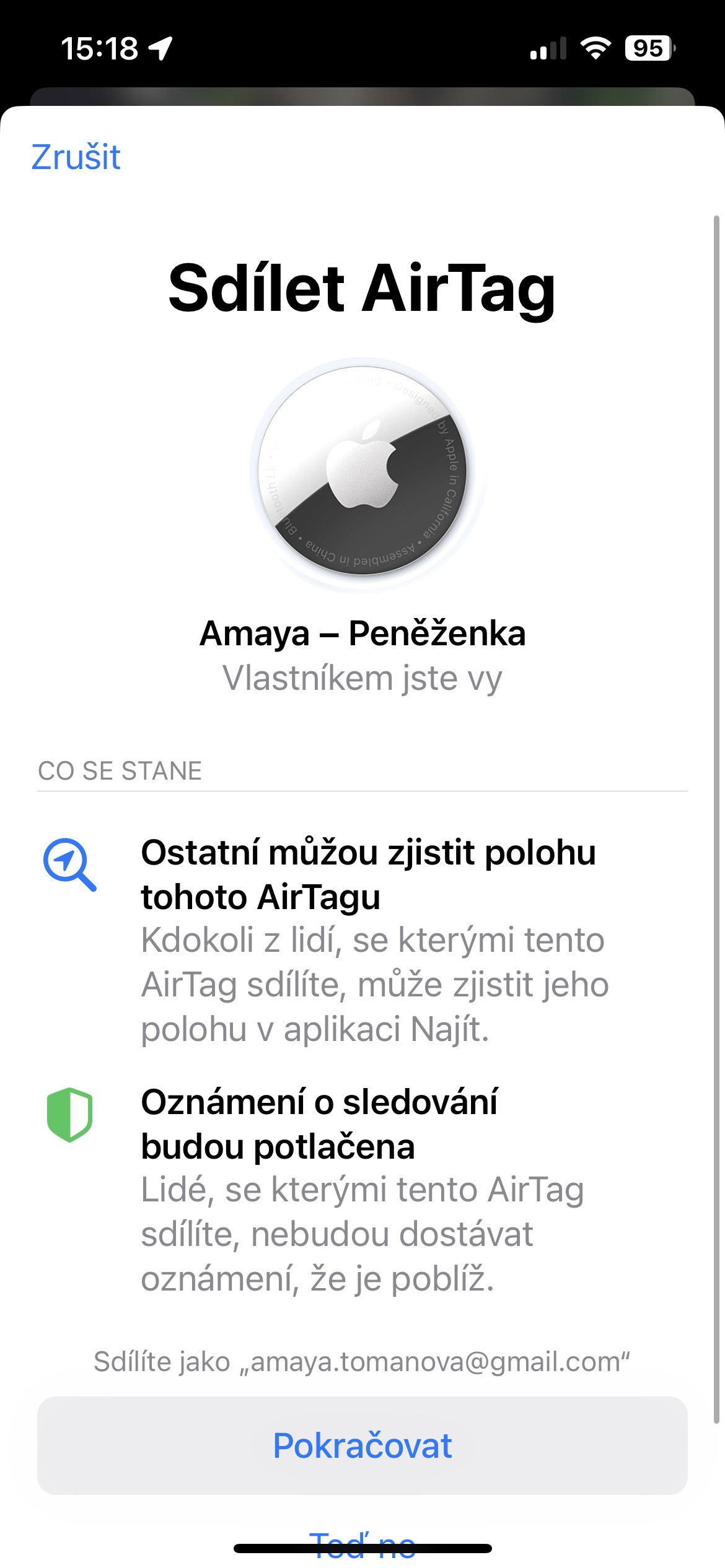Tap the location arrow in status bar
This screenshot has width=725, height=1568.
pos(160,48)
